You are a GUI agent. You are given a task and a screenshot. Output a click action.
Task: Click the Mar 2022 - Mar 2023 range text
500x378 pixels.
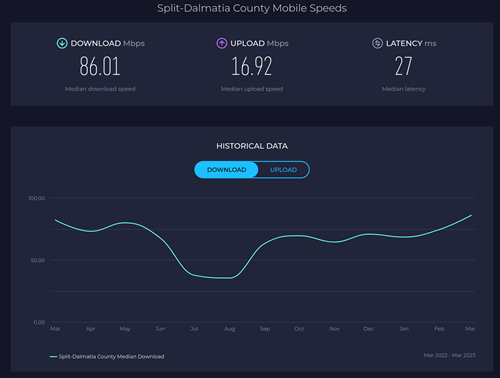pos(450,355)
